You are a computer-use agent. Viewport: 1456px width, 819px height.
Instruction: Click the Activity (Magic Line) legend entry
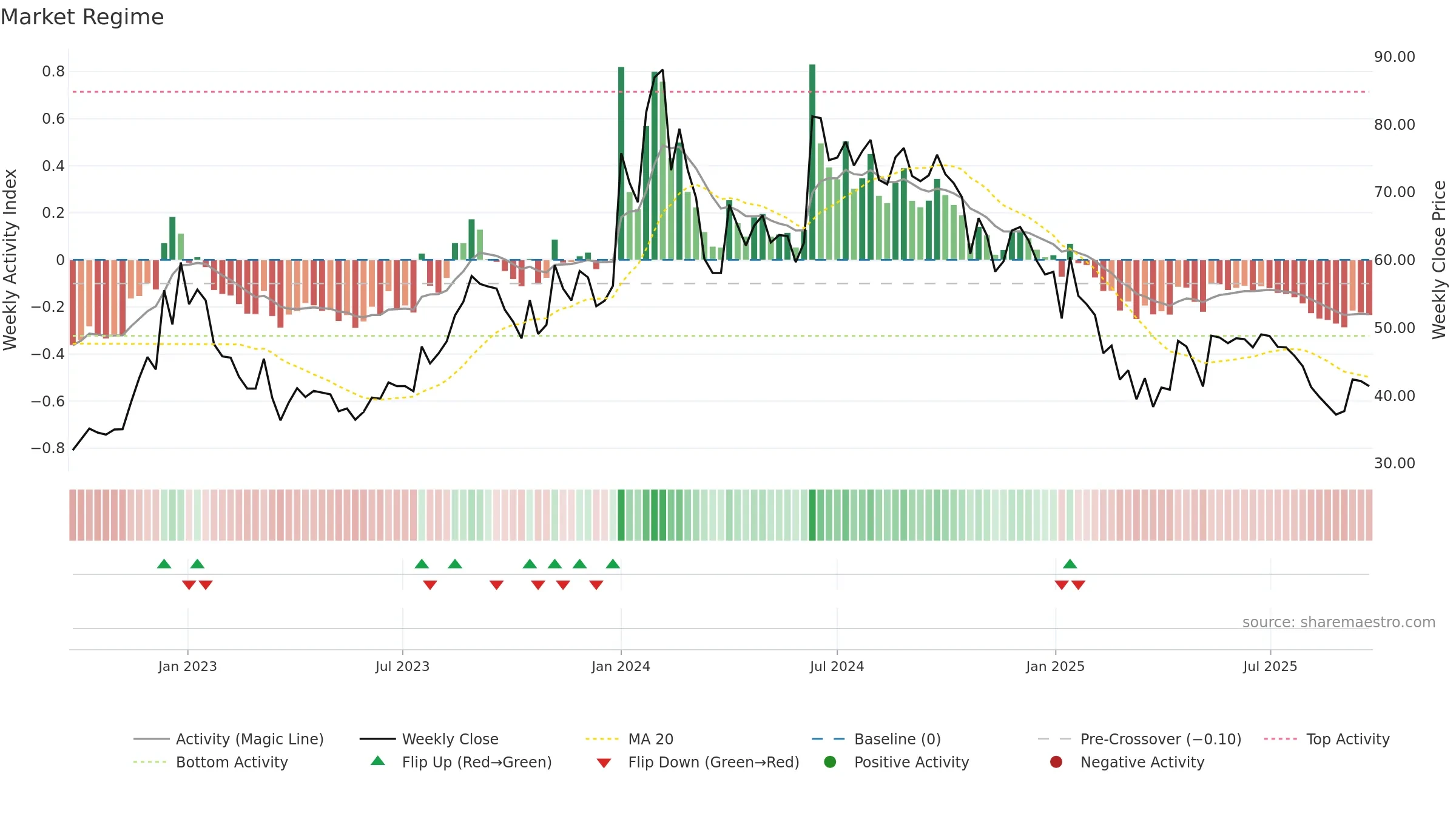[229, 739]
